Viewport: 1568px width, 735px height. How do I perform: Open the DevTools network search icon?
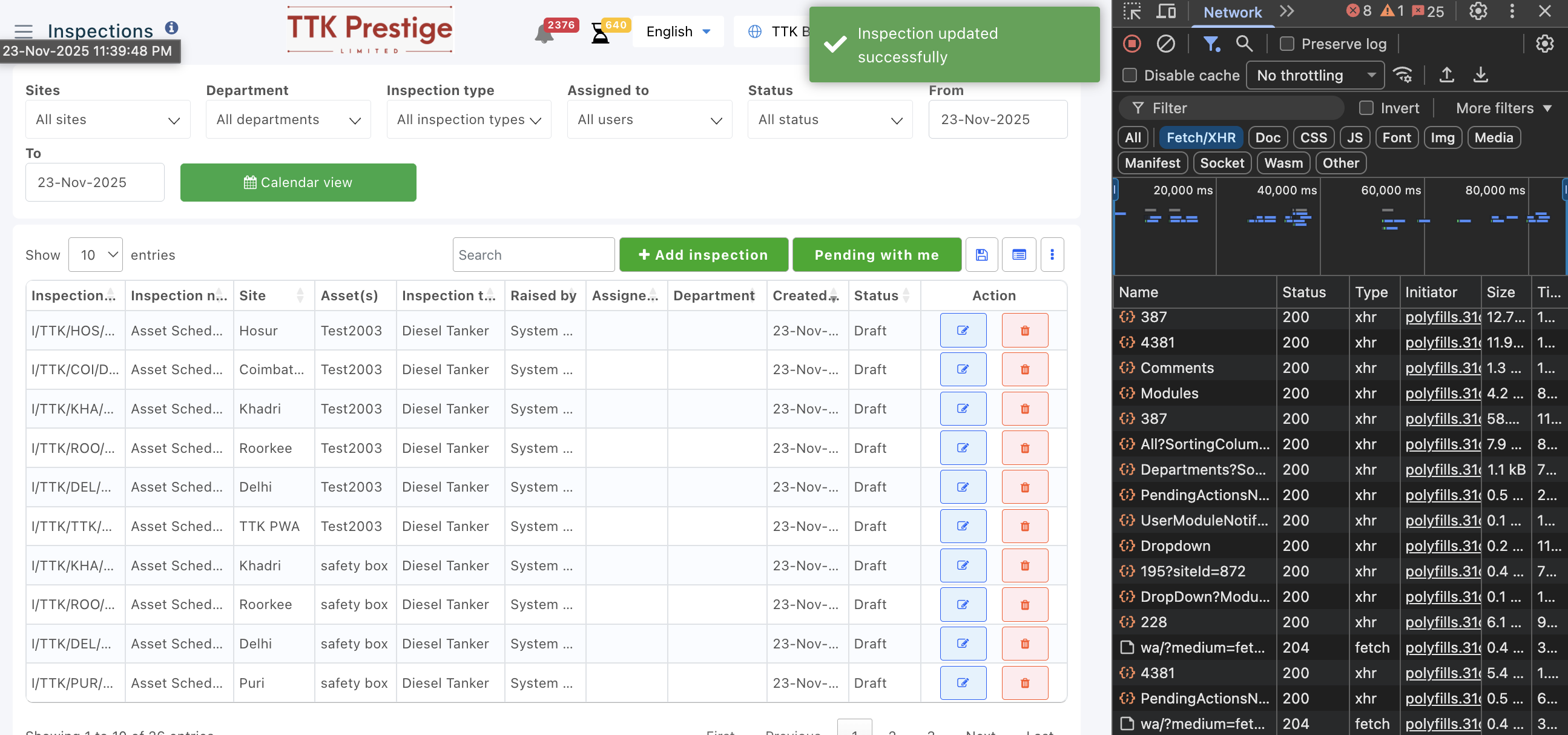click(x=1244, y=44)
